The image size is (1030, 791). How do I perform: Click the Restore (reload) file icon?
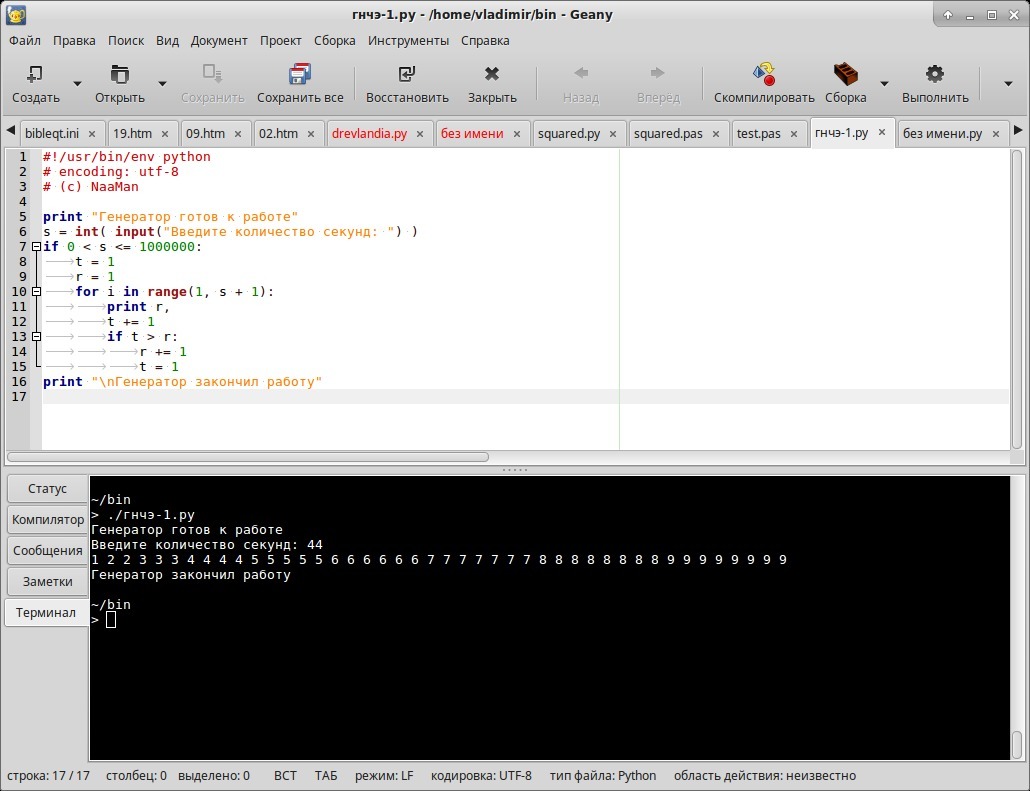click(407, 74)
